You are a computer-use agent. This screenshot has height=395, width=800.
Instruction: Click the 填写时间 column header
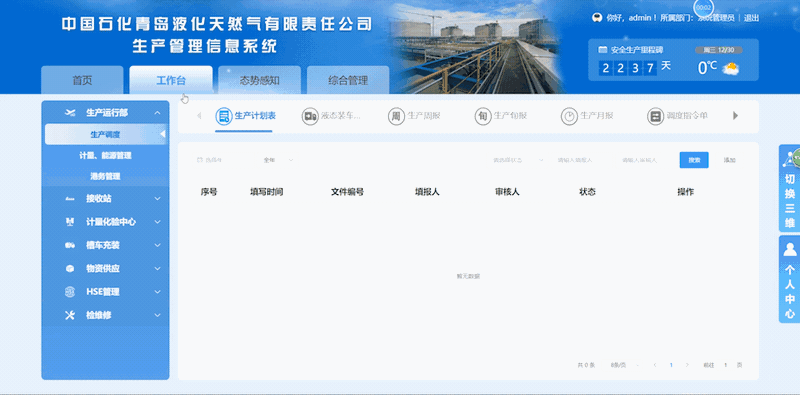click(x=266, y=192)
